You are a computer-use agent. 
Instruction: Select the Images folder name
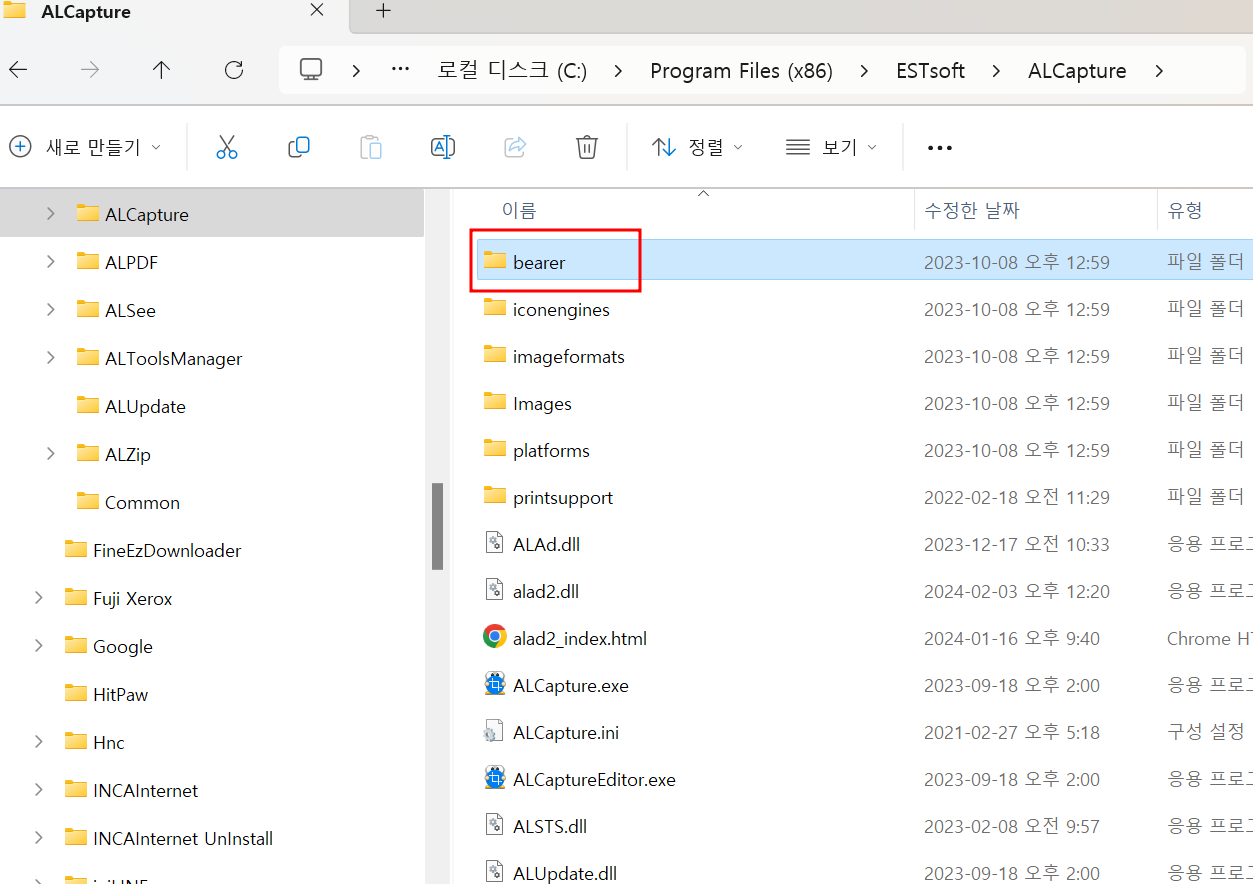click(542, 403)
